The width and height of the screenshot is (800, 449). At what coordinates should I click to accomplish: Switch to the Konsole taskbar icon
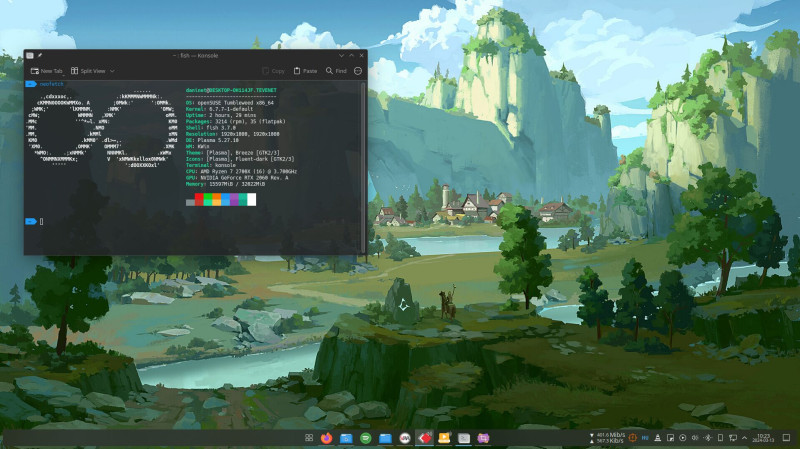pos(463,438)
